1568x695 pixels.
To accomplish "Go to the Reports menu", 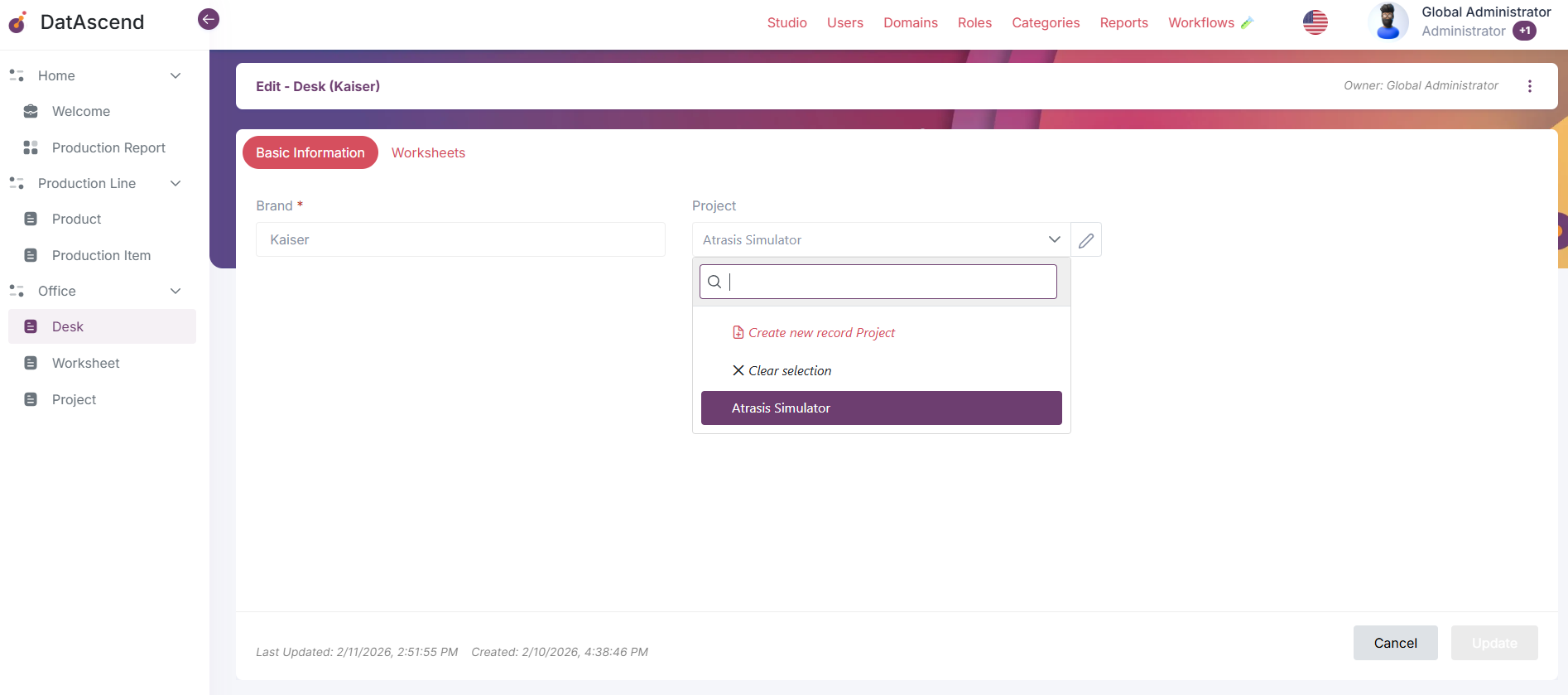I will pyautogui.click(x=1123, y=22).
